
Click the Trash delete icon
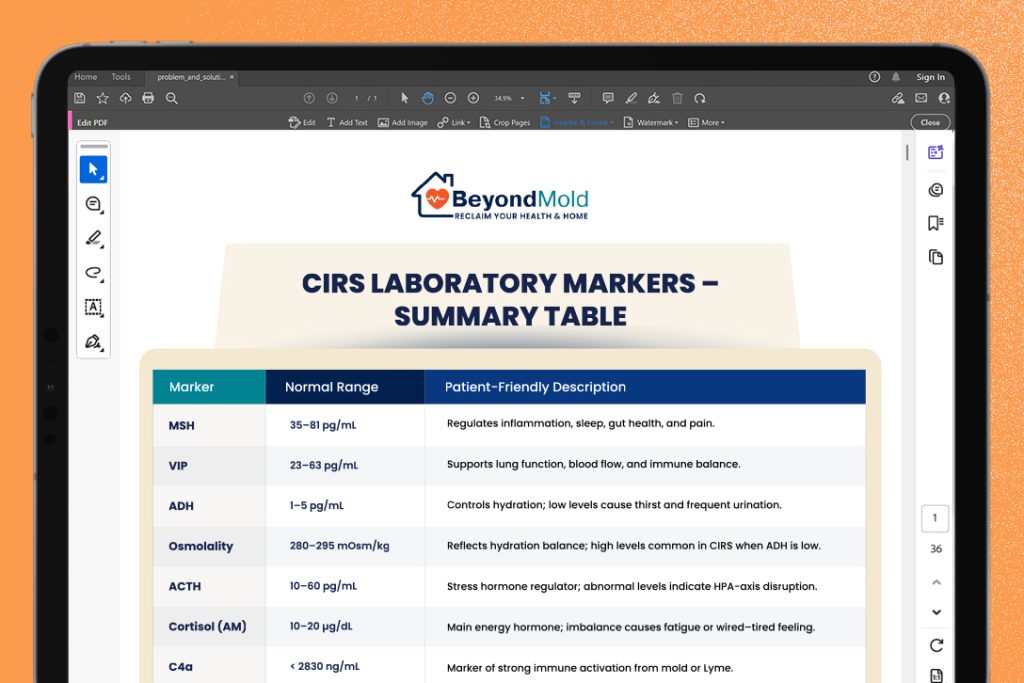[677, 98]
